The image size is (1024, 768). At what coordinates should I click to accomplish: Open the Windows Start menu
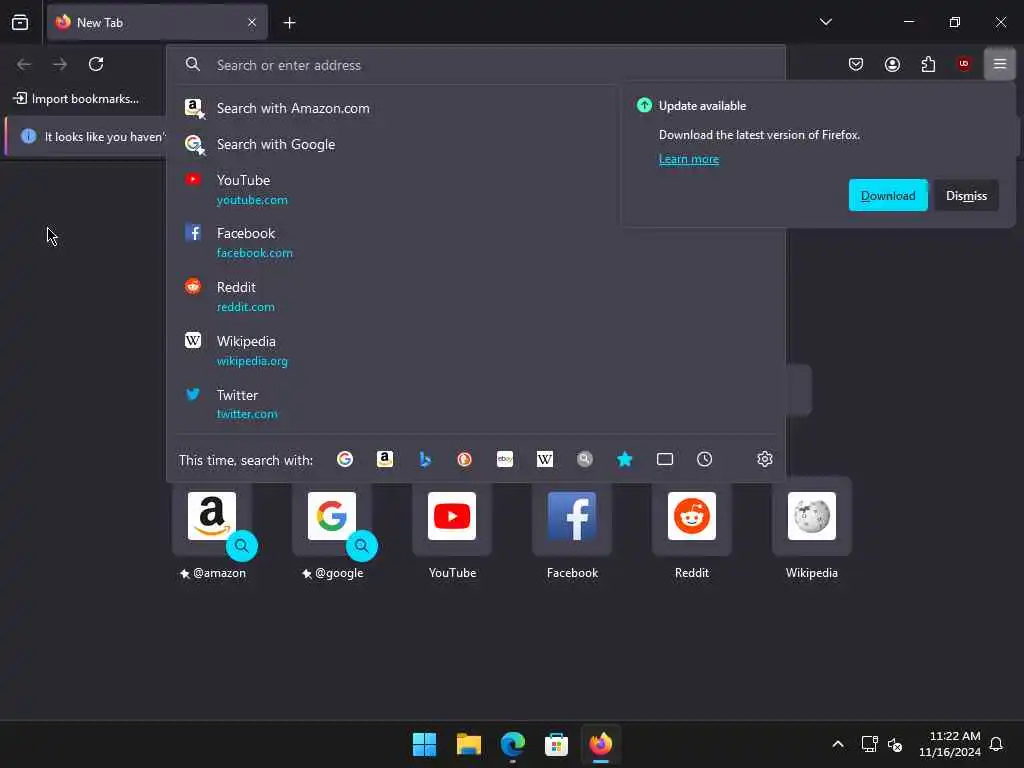[x=424, y=744]
